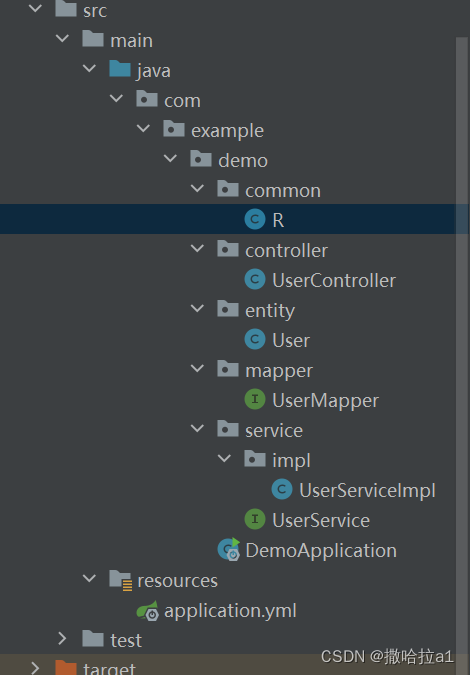Select the com package label

coord(182,101)
